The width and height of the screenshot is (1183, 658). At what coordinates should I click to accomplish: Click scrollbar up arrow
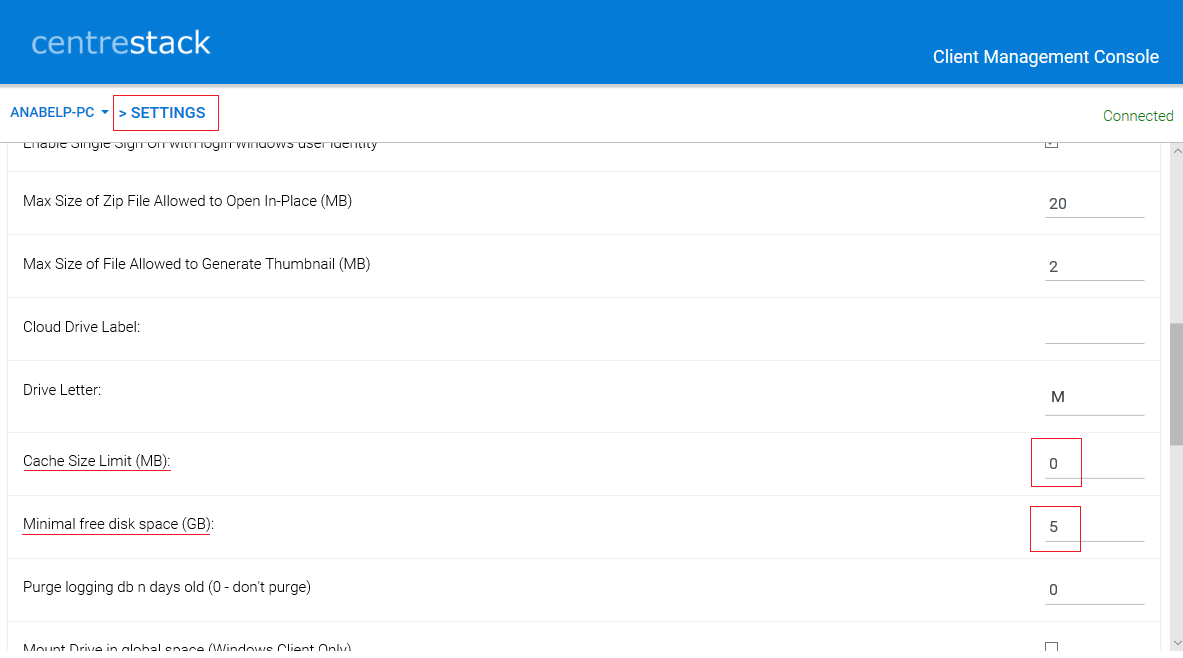(1177, 151)
